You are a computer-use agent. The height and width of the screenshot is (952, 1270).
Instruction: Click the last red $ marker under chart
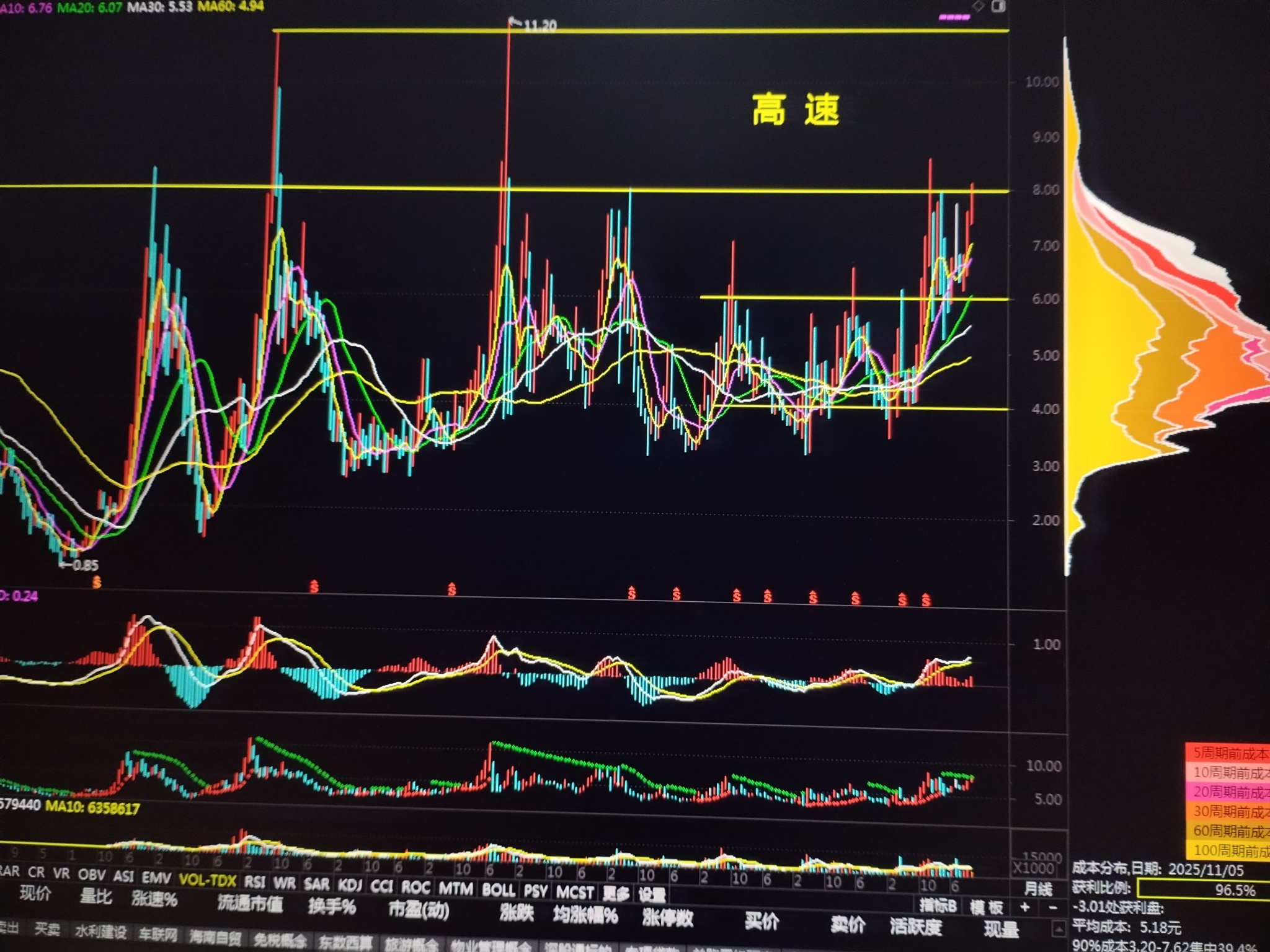[x=926, y=599]
